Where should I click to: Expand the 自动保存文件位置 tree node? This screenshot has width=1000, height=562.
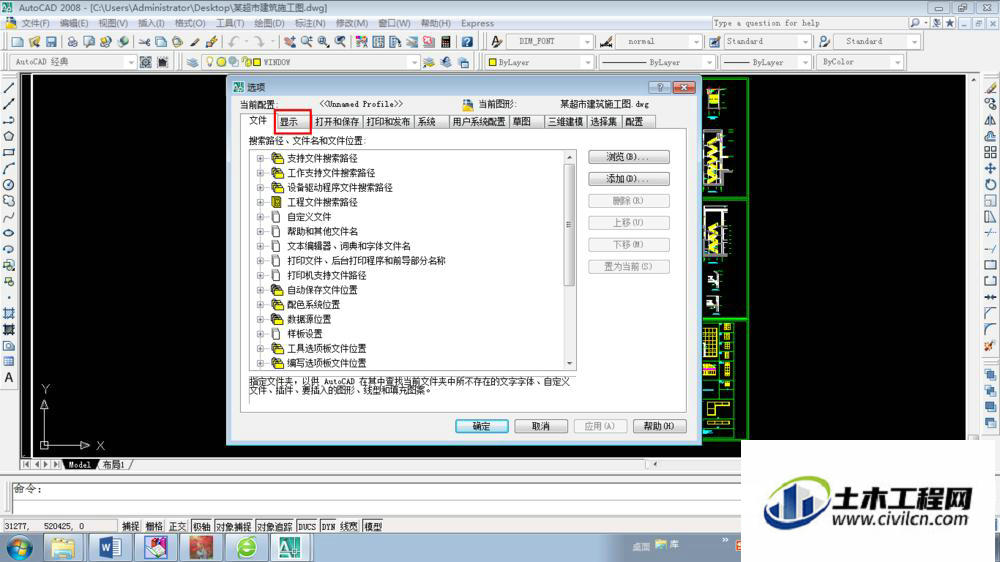click(x=260, y=290)
